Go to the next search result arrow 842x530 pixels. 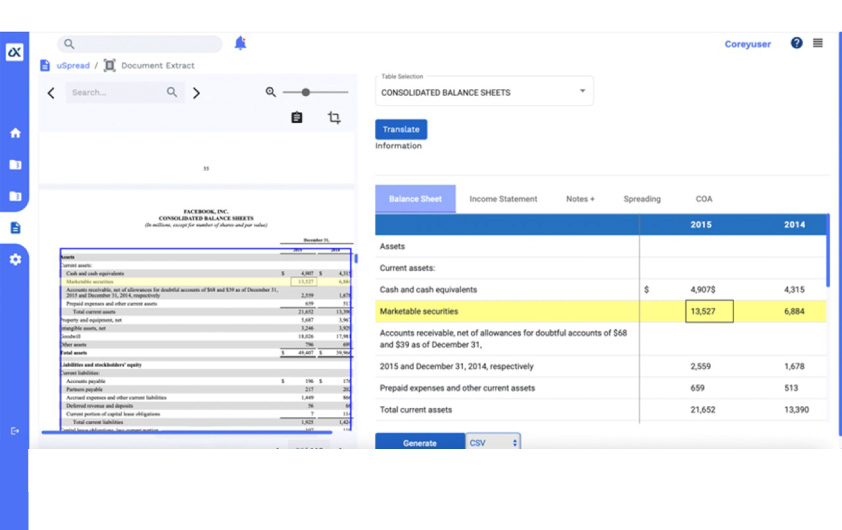(x=197, y=93)
